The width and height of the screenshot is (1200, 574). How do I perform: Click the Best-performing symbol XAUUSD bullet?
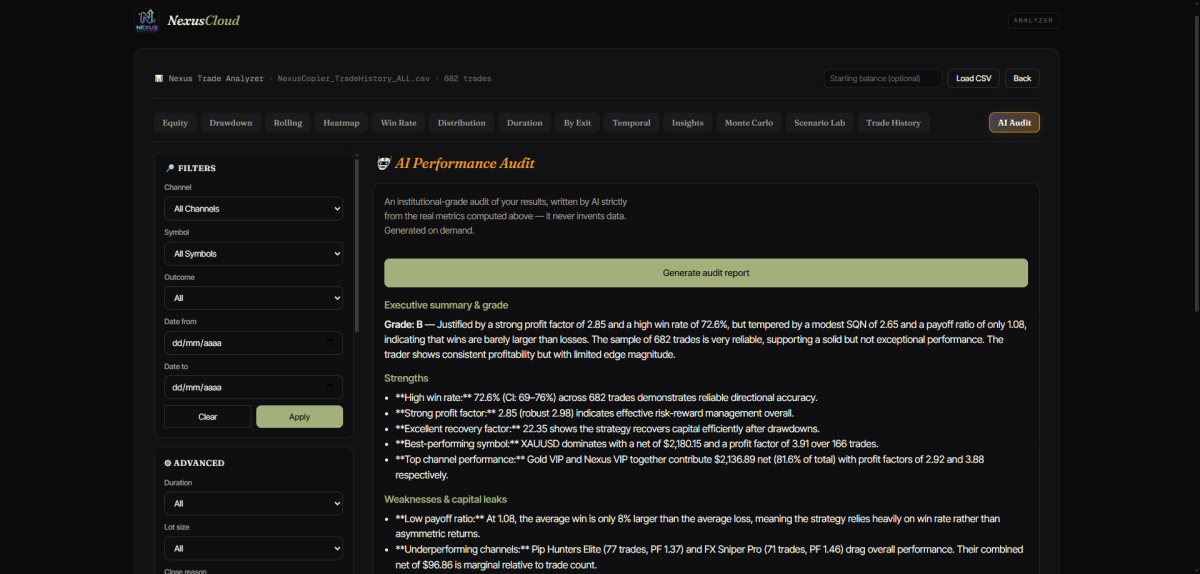636,443
